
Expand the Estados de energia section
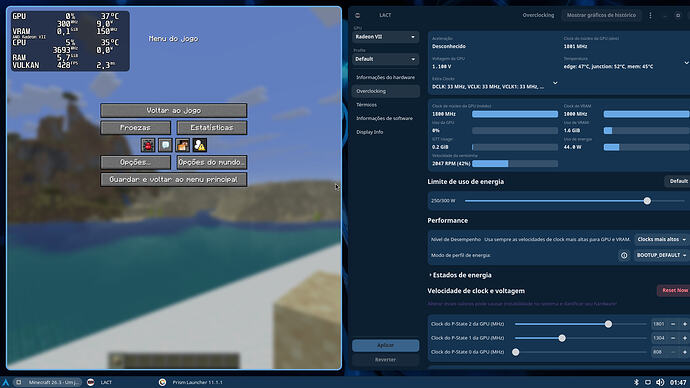460,275
